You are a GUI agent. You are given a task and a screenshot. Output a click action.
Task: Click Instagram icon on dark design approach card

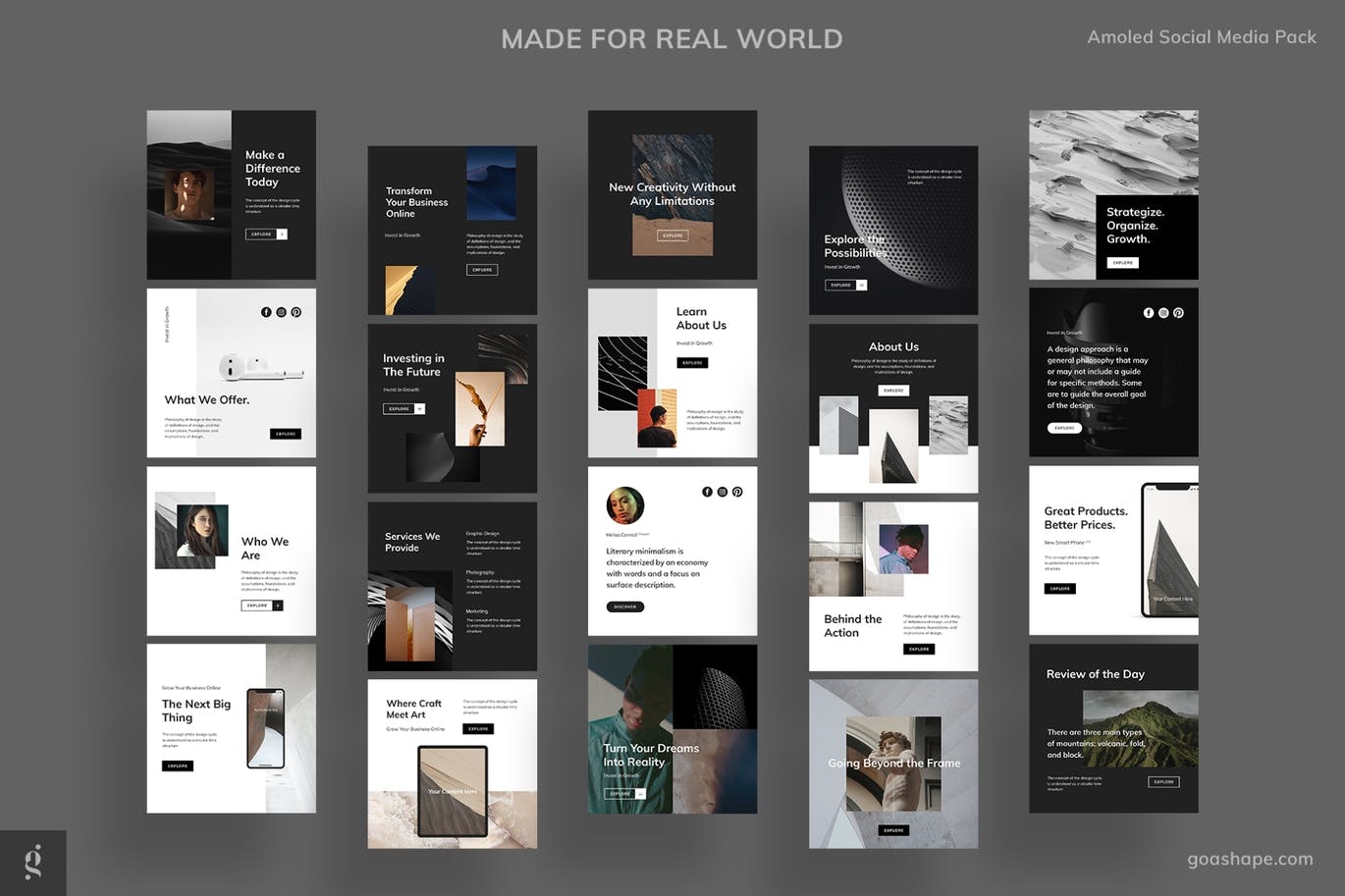point(1163,313)
